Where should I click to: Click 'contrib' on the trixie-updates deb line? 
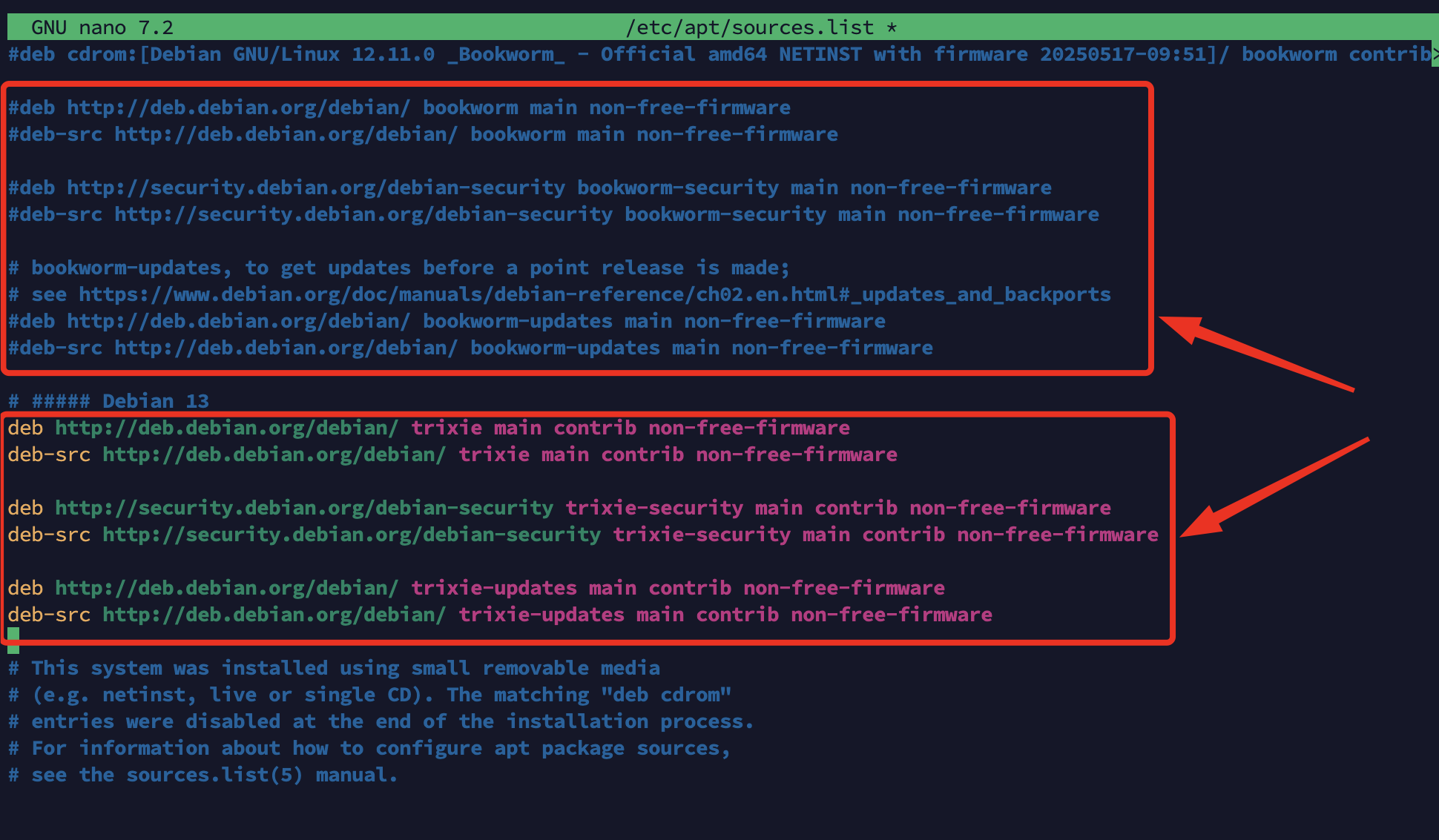tap(690, 588)
